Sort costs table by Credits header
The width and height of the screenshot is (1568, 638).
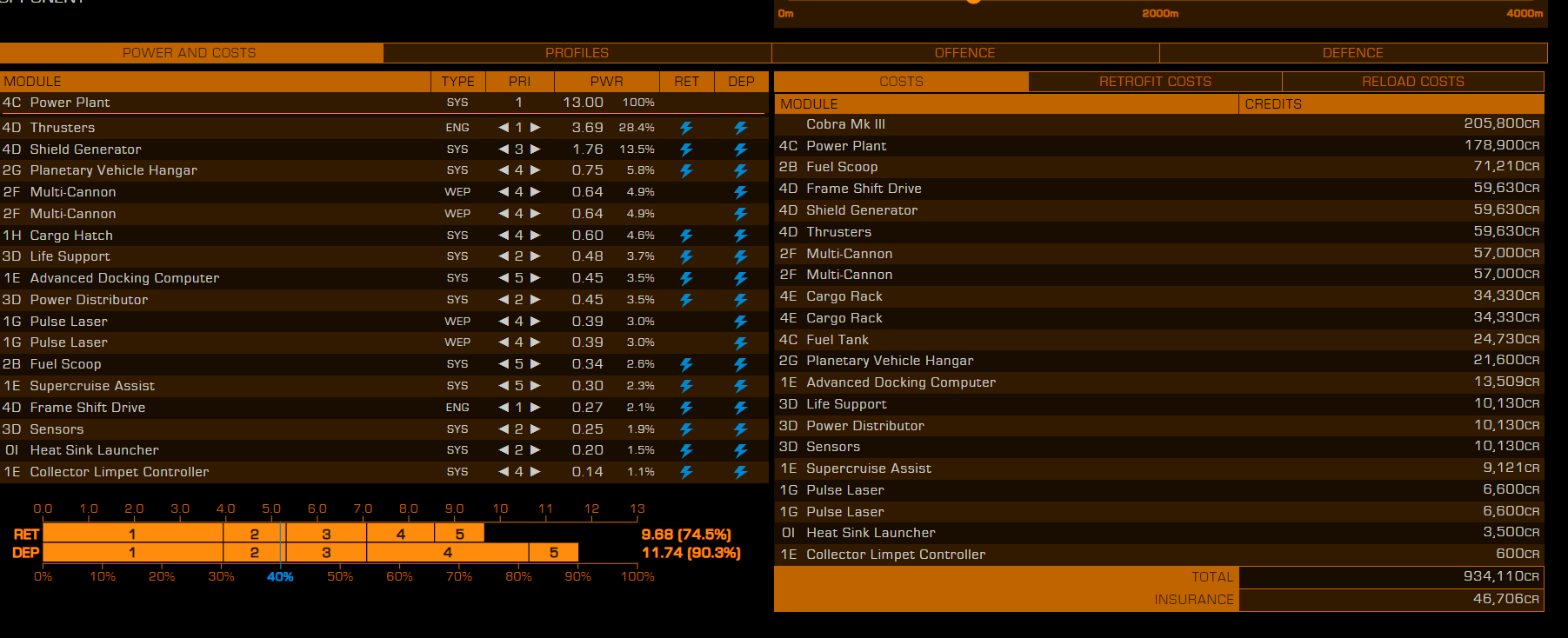(x=1391, y=104)
